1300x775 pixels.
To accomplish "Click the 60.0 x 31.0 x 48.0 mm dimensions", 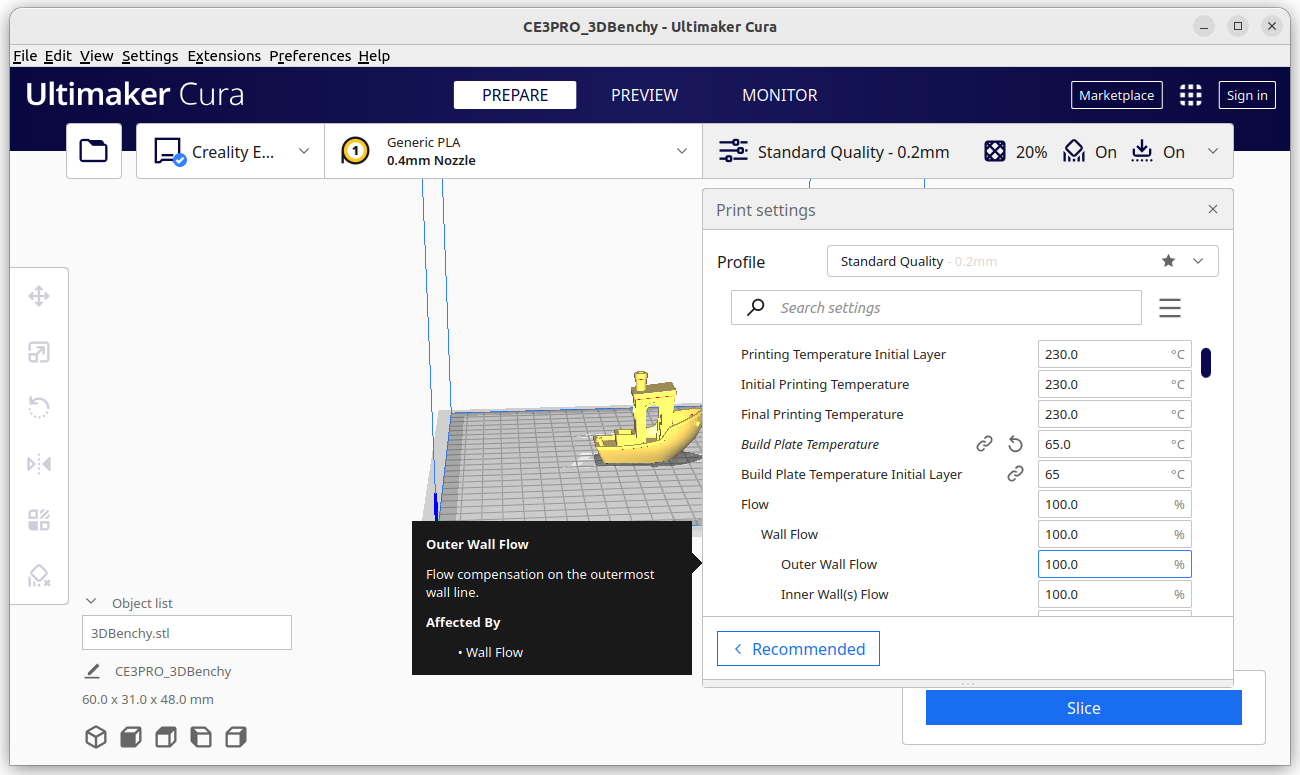I will pyautogui.click(x=148, y=699).
